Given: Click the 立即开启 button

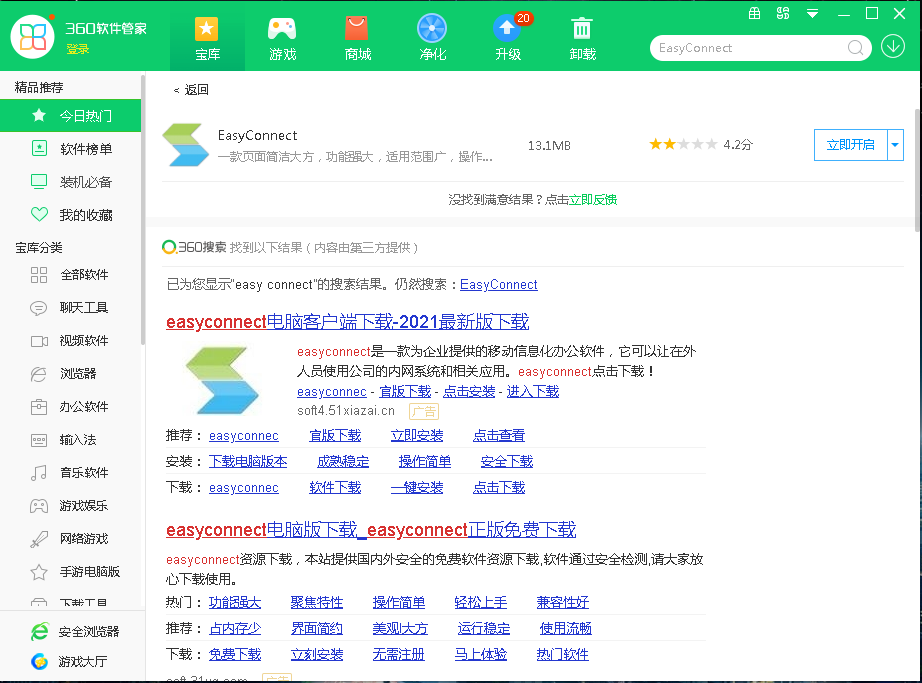Looking at the screenshot, I should 850,145.
